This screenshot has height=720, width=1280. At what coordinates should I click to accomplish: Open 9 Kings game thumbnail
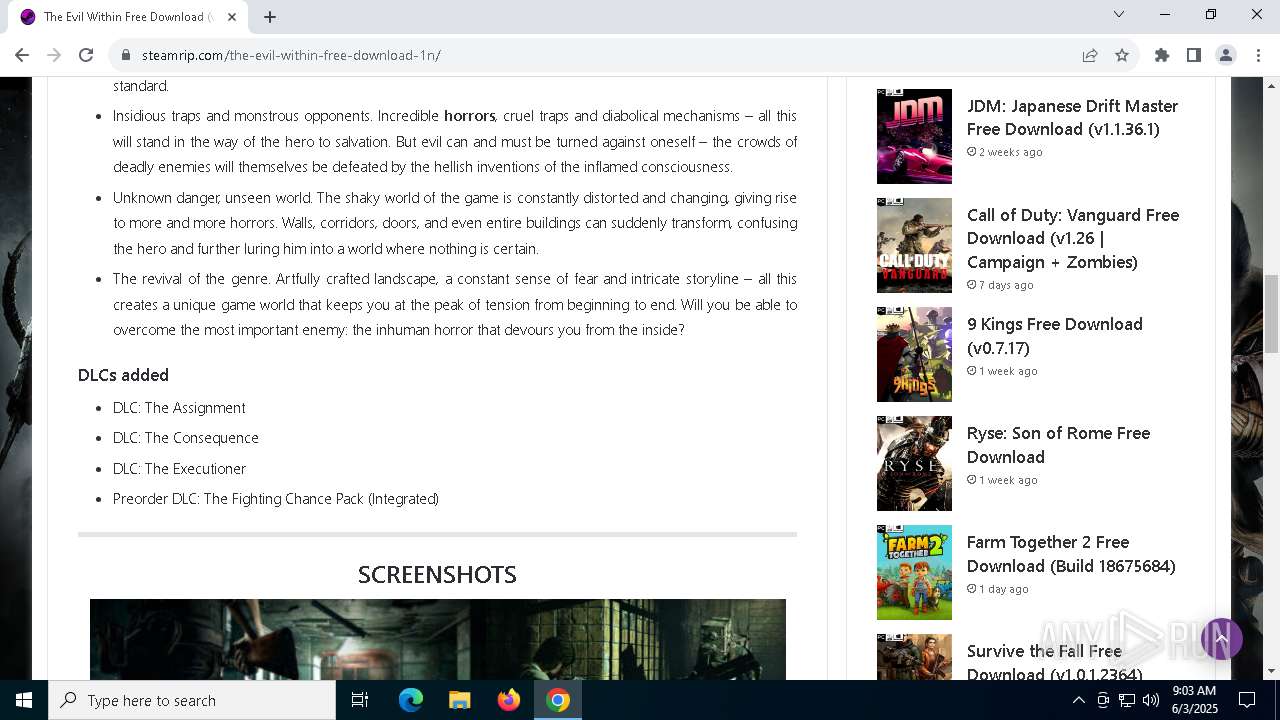914,354
